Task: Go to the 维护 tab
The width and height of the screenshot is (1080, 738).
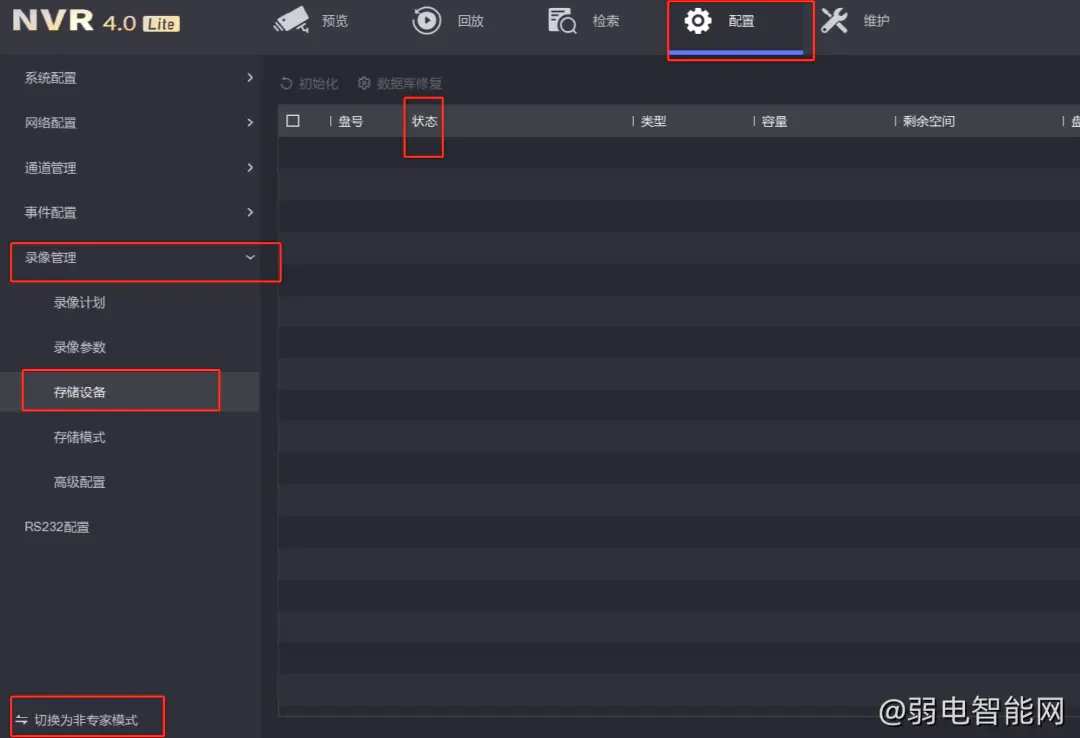Action: (855, 21)
